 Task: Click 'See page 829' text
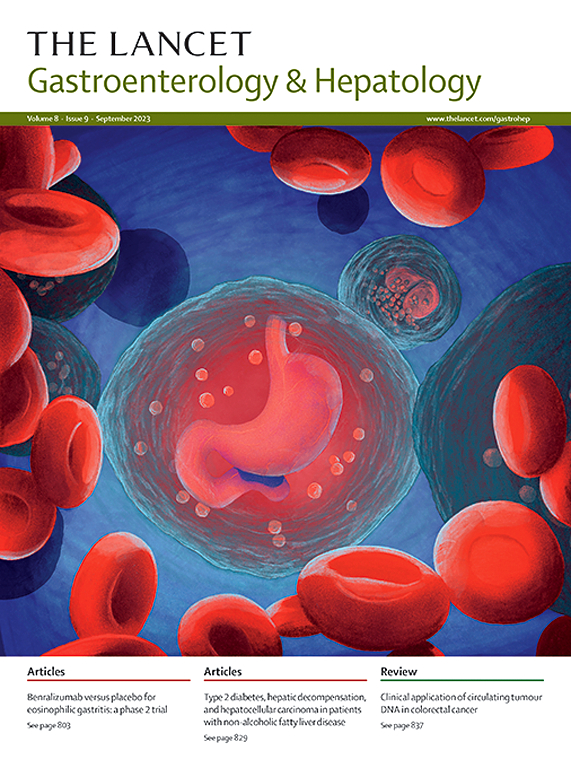(226, 738)
